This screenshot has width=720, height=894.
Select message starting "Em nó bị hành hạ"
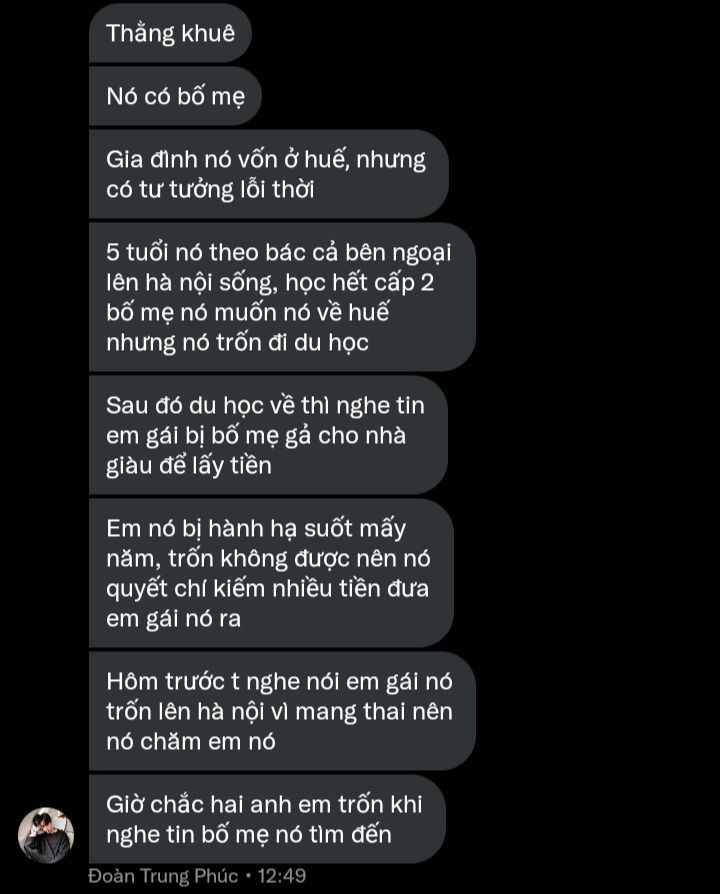coord(271,573)
